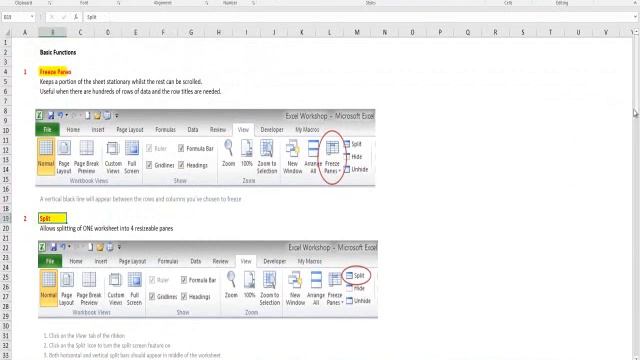Click Developer tab in circled-Freeze ribbon picture
The height and width of the screenshot is (360, 640).
click(x=272, y=130)
